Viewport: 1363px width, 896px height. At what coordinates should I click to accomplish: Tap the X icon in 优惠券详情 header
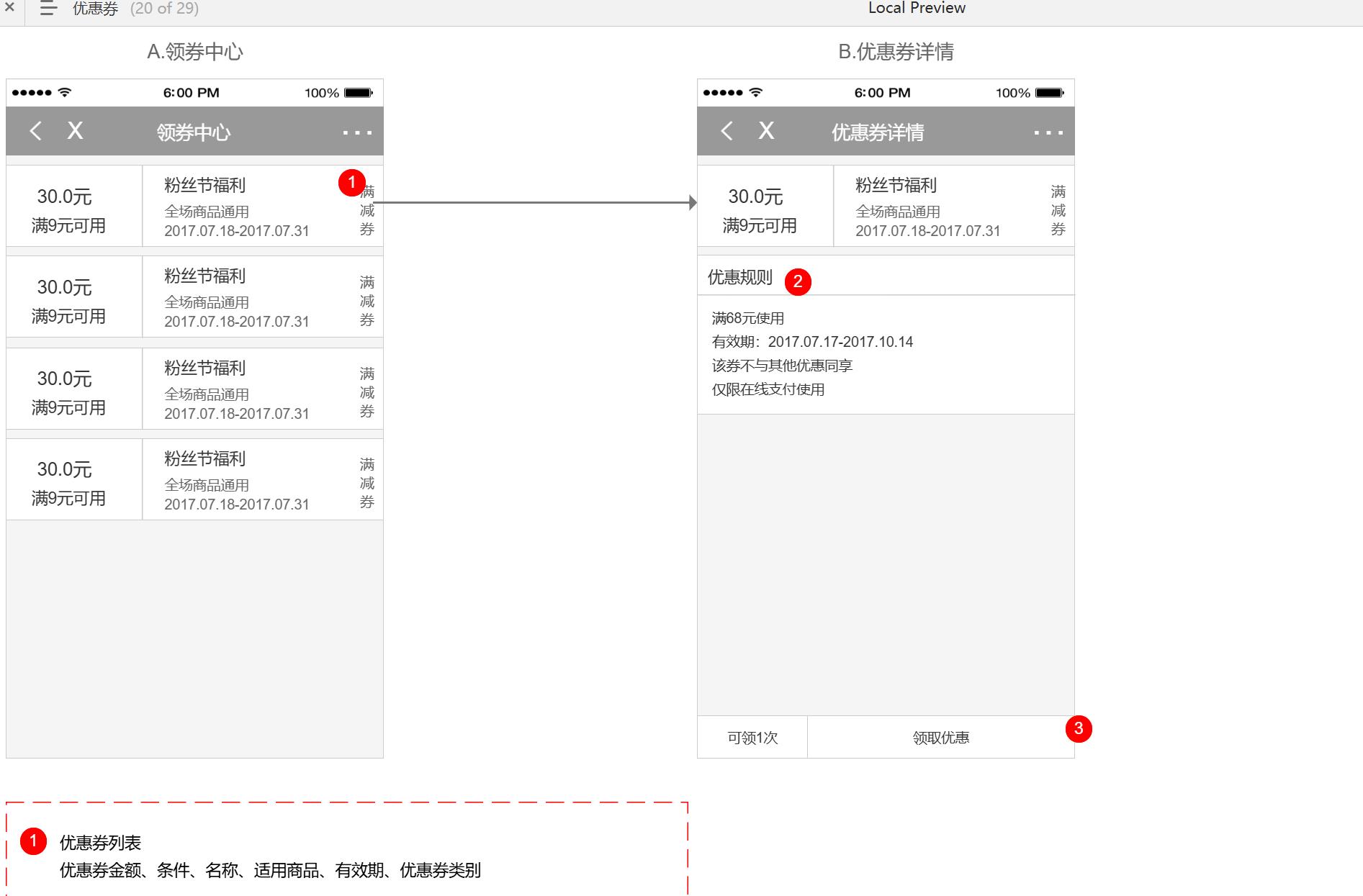coord(766,130)
